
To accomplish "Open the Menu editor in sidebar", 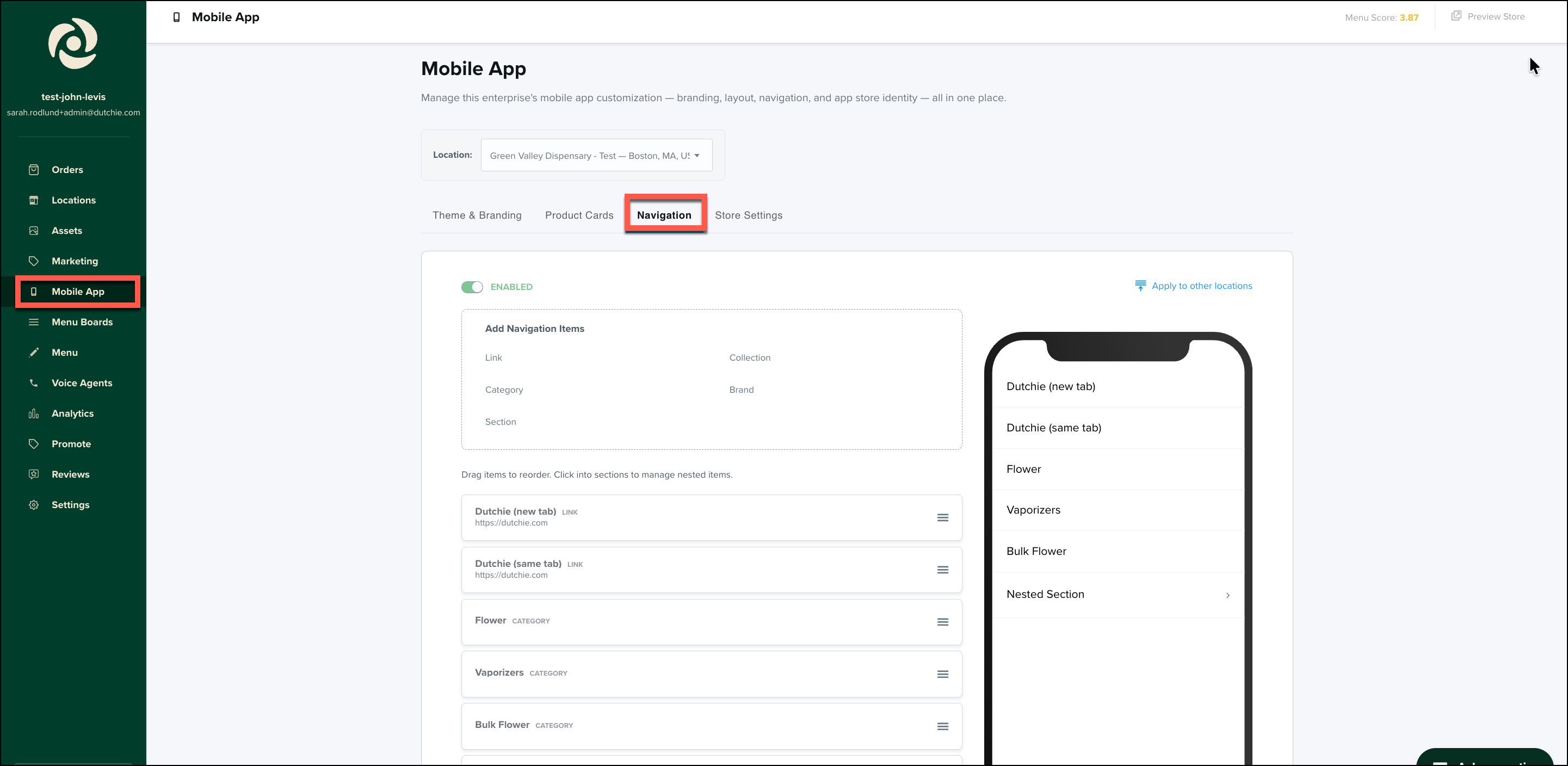I will point(65,353).
